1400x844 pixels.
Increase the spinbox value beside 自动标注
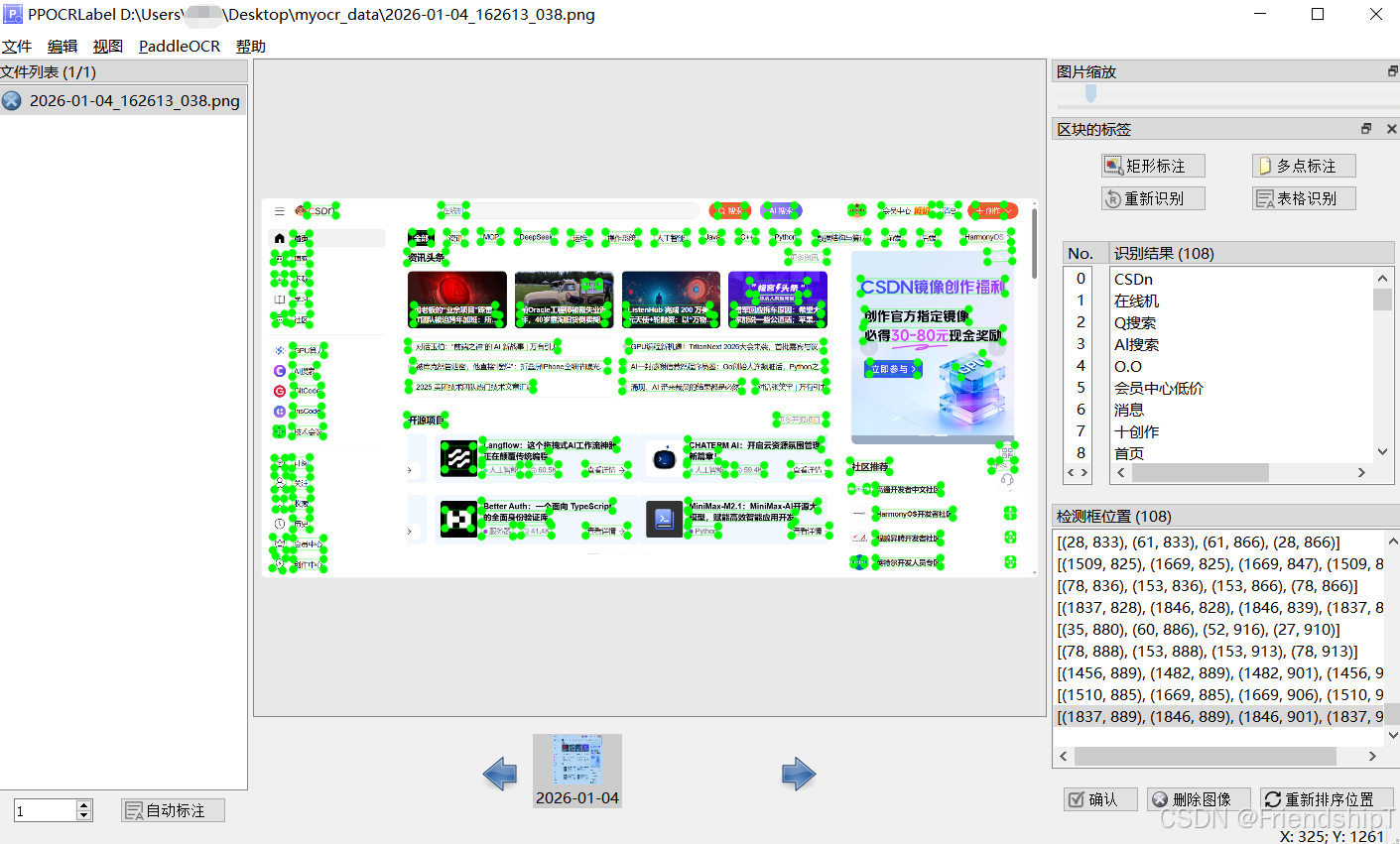(84, 804)
